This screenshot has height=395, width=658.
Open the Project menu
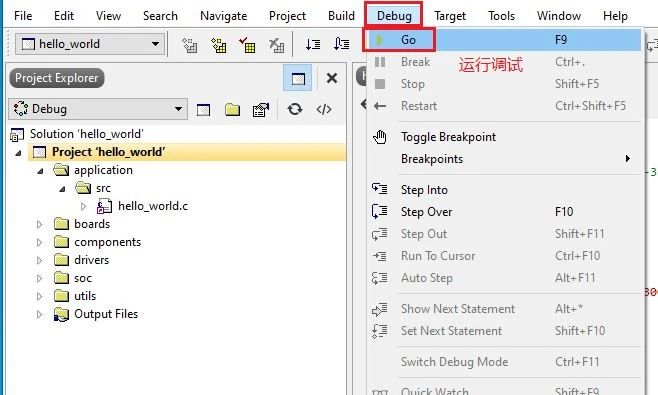point(287,16)
